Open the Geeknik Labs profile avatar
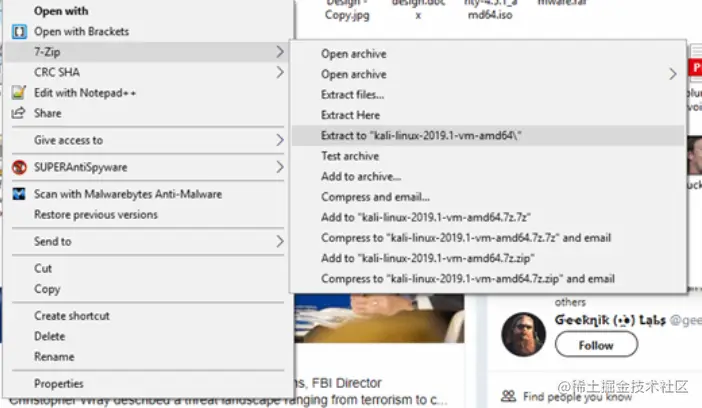The width and height of the screenshot is (702, 408). pyautogui.click(x=523, y=334)
